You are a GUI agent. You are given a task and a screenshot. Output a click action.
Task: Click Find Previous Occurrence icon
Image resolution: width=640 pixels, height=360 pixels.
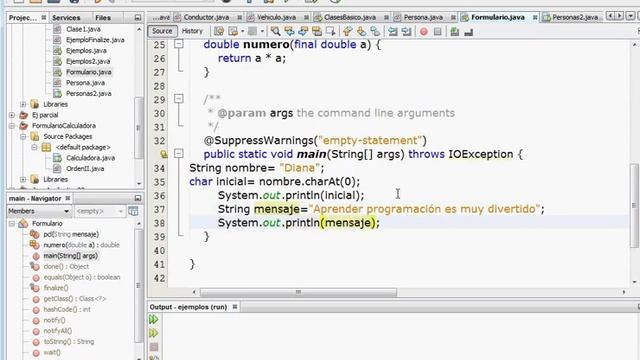tap(289, 31)
